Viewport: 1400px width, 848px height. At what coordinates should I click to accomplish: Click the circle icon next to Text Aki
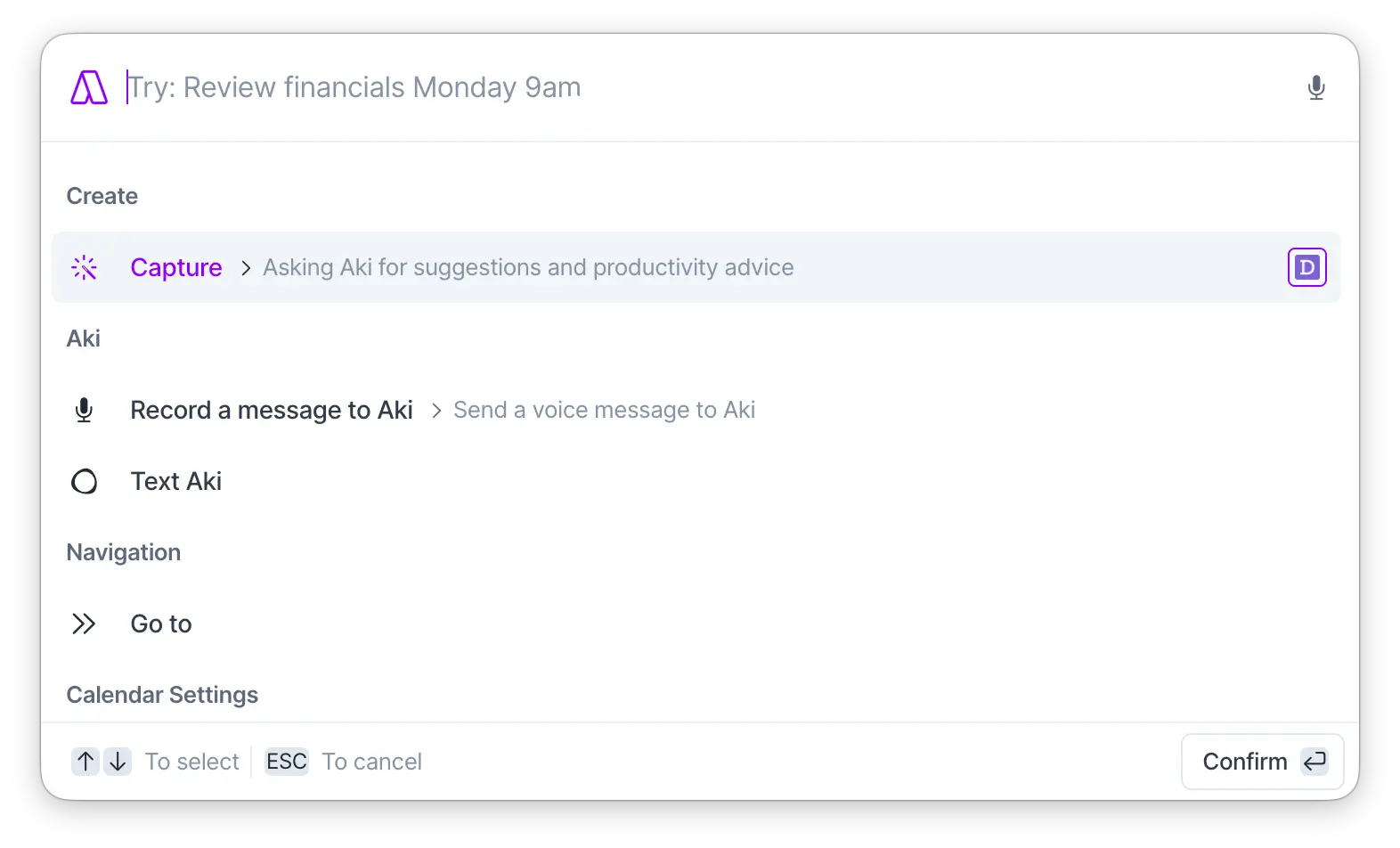(85, 482)
